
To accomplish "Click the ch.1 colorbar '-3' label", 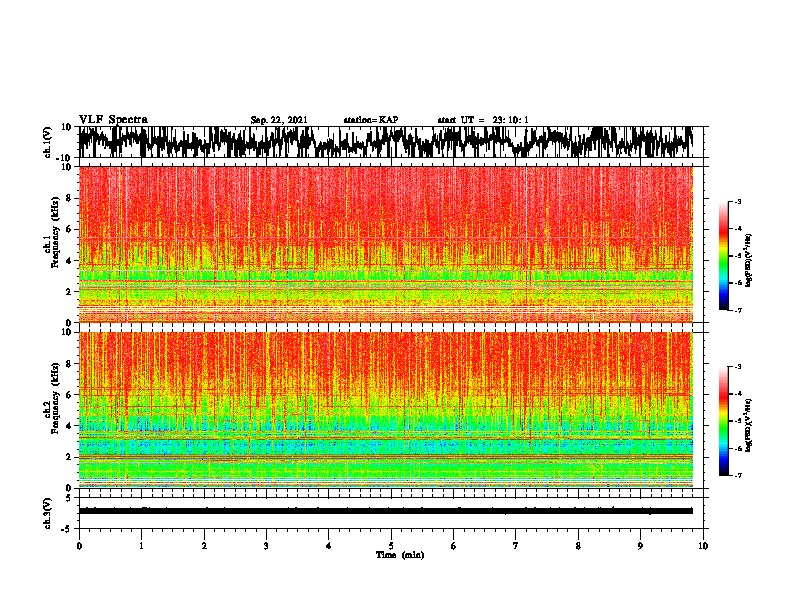I will 737,201.
